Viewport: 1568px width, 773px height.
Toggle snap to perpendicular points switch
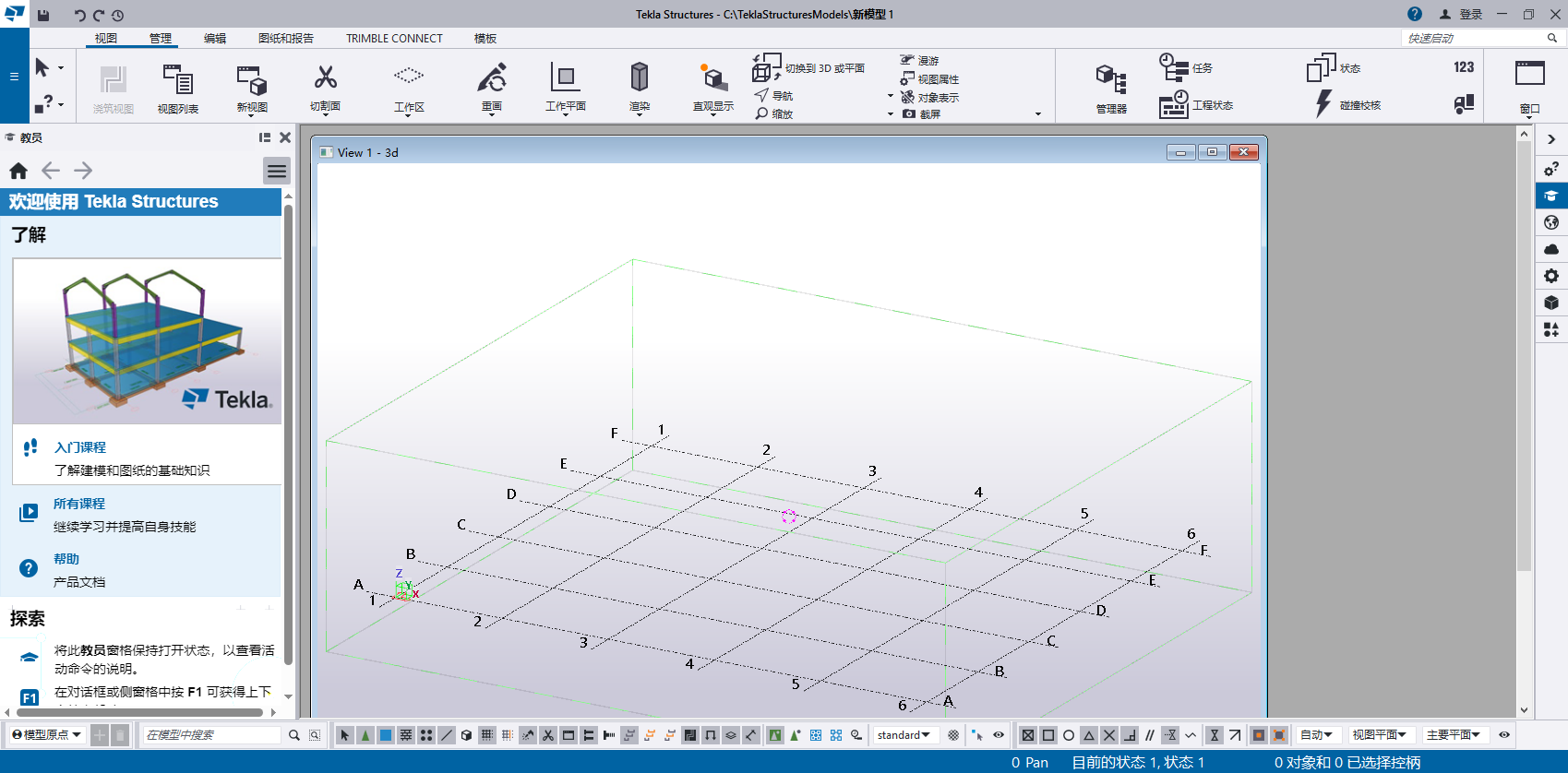coord(1130,735)
